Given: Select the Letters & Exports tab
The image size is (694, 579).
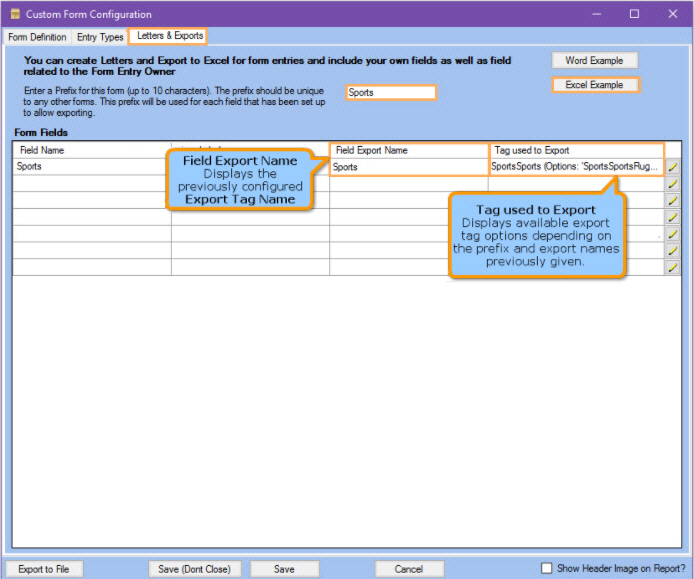Looking at the screenshot, I should [x=168, y=36].
